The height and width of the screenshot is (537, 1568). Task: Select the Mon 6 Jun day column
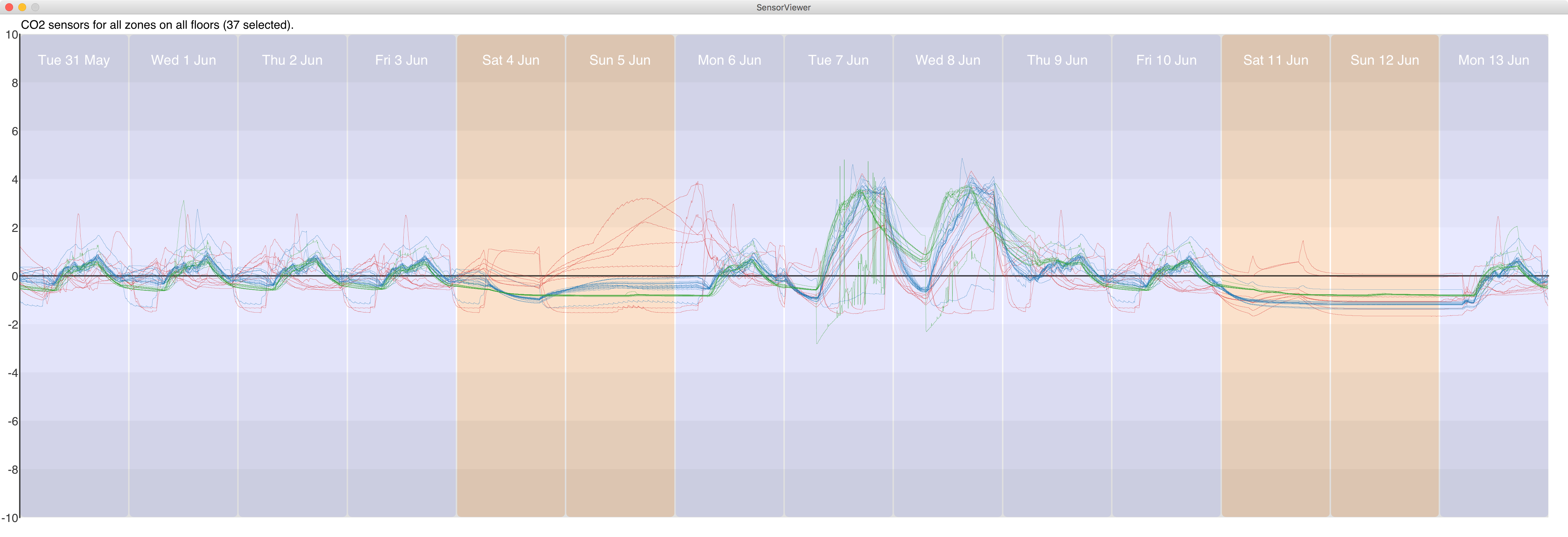729,275
